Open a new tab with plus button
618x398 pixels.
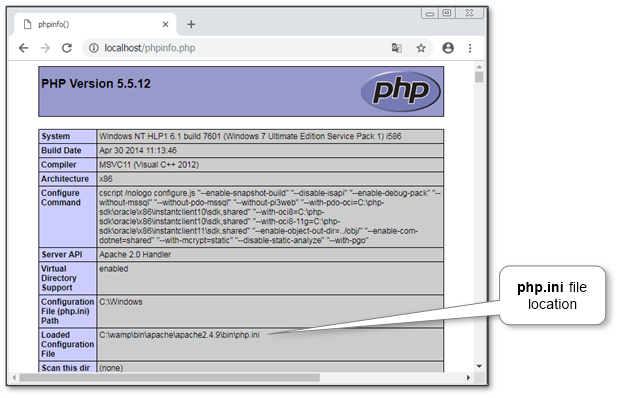(x=191, y=24)
